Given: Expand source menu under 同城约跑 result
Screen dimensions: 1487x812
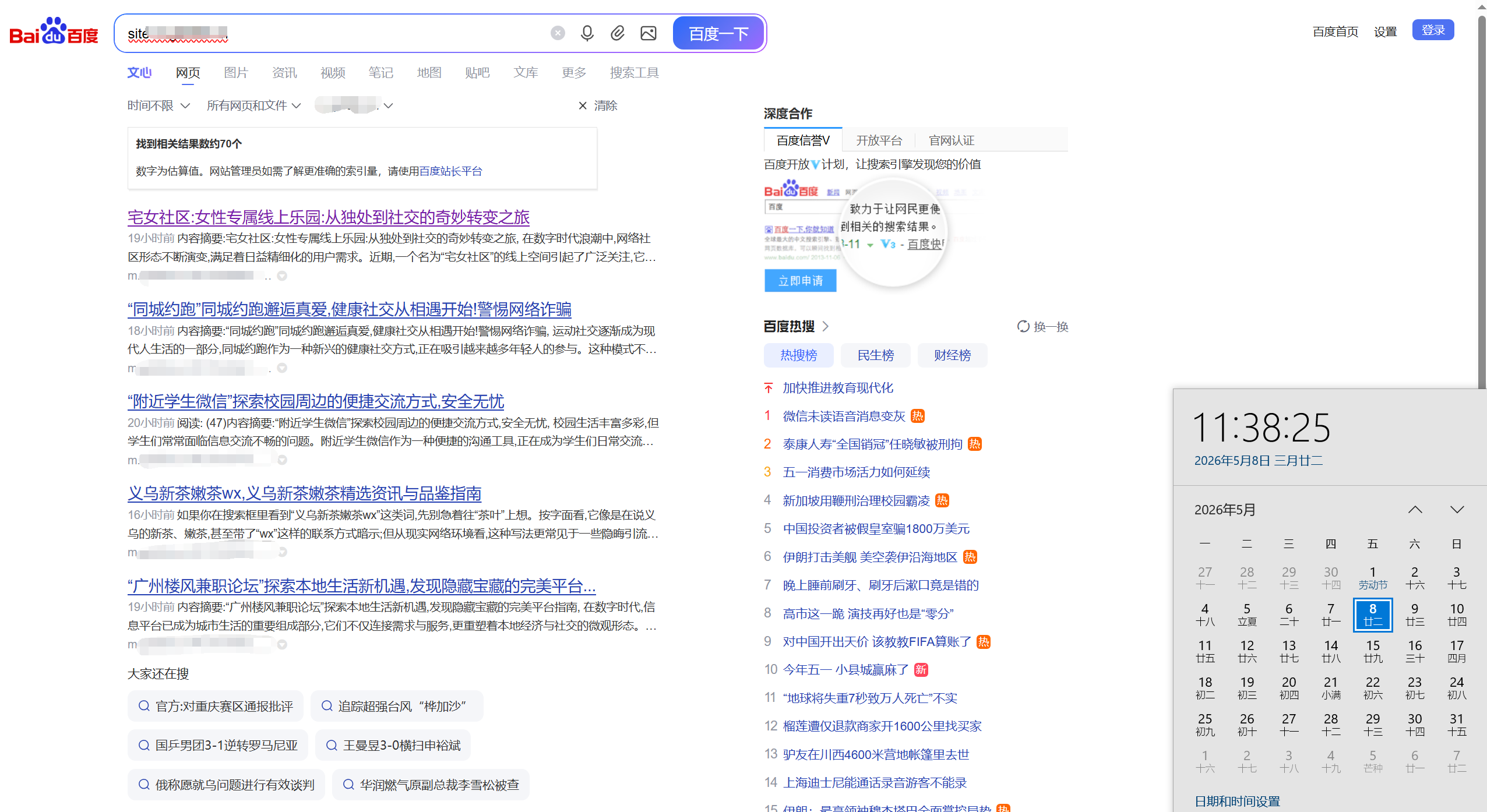Looking at the screenshot, I should 282,368.
